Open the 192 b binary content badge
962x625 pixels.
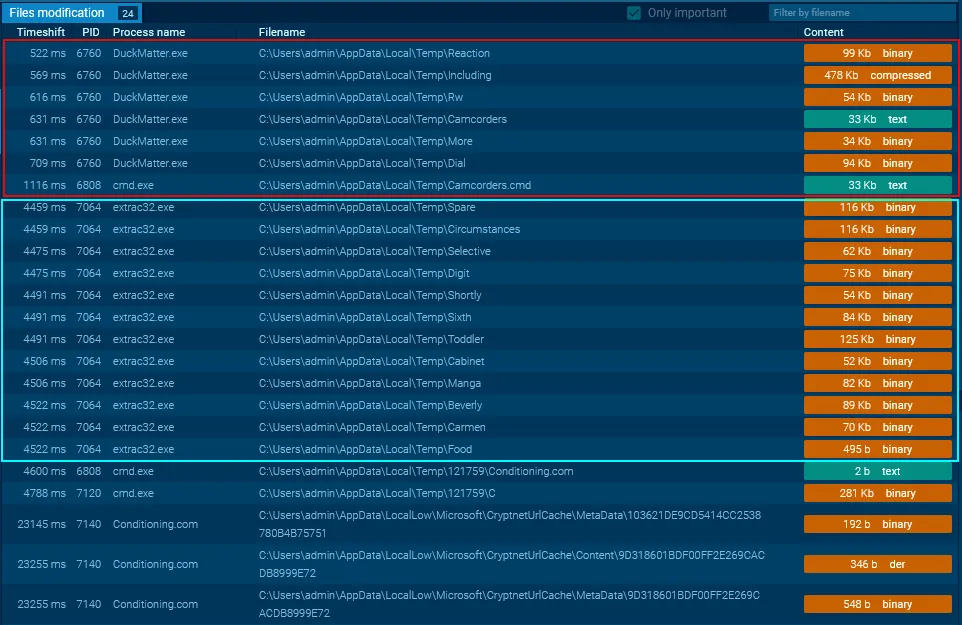877,524
